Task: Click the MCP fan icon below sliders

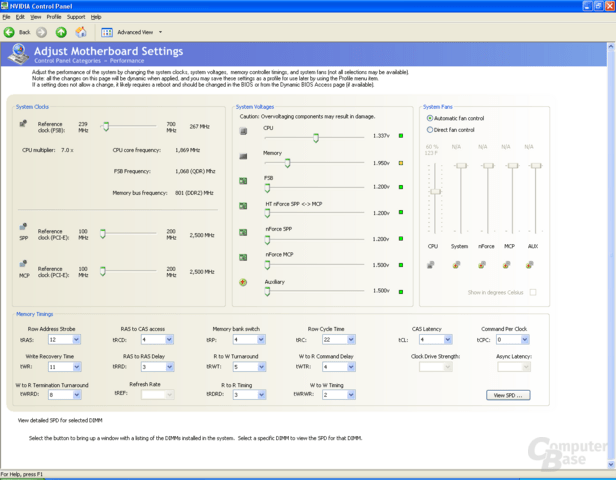Action: [506, 265]
